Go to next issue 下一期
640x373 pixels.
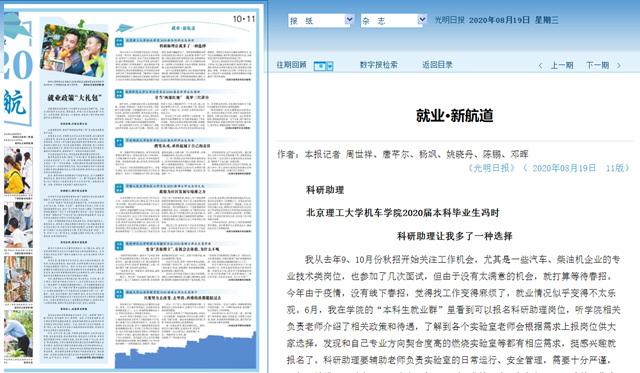click(x=598, y=65)
